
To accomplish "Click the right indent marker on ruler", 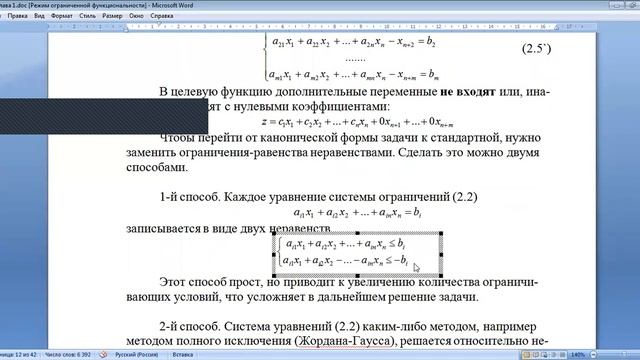I will pos(557,28).
